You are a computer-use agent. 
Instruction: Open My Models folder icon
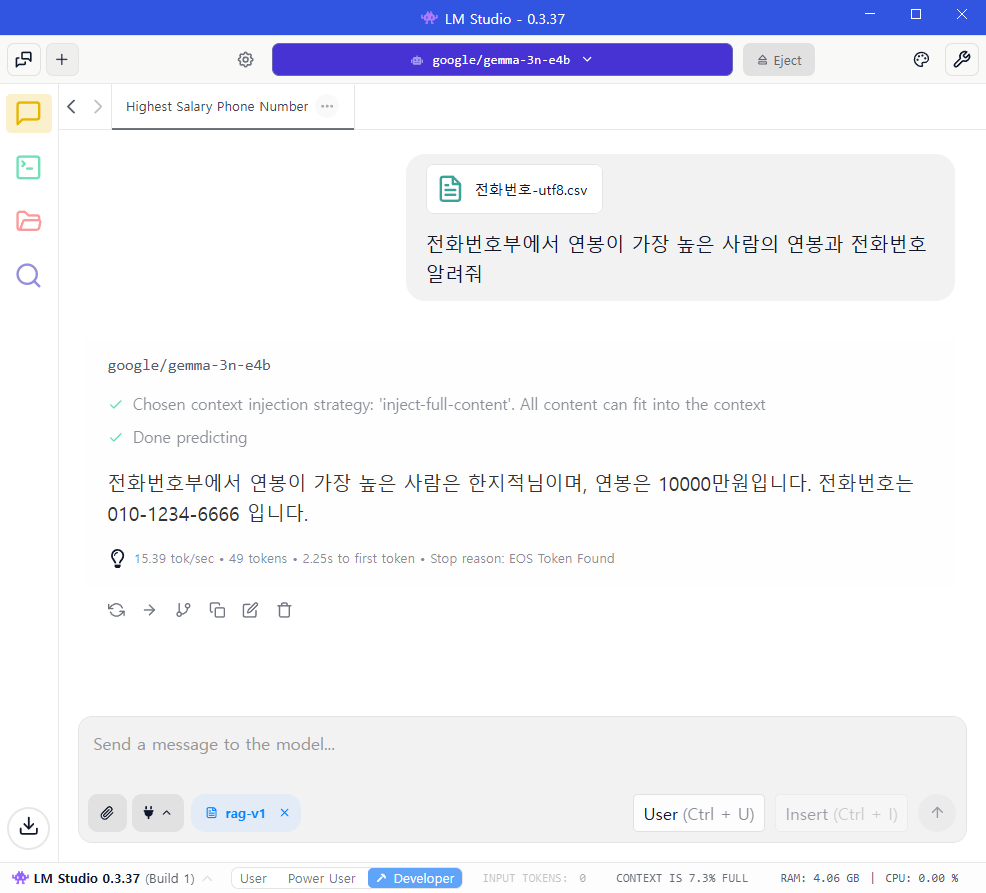coord(29,221)
